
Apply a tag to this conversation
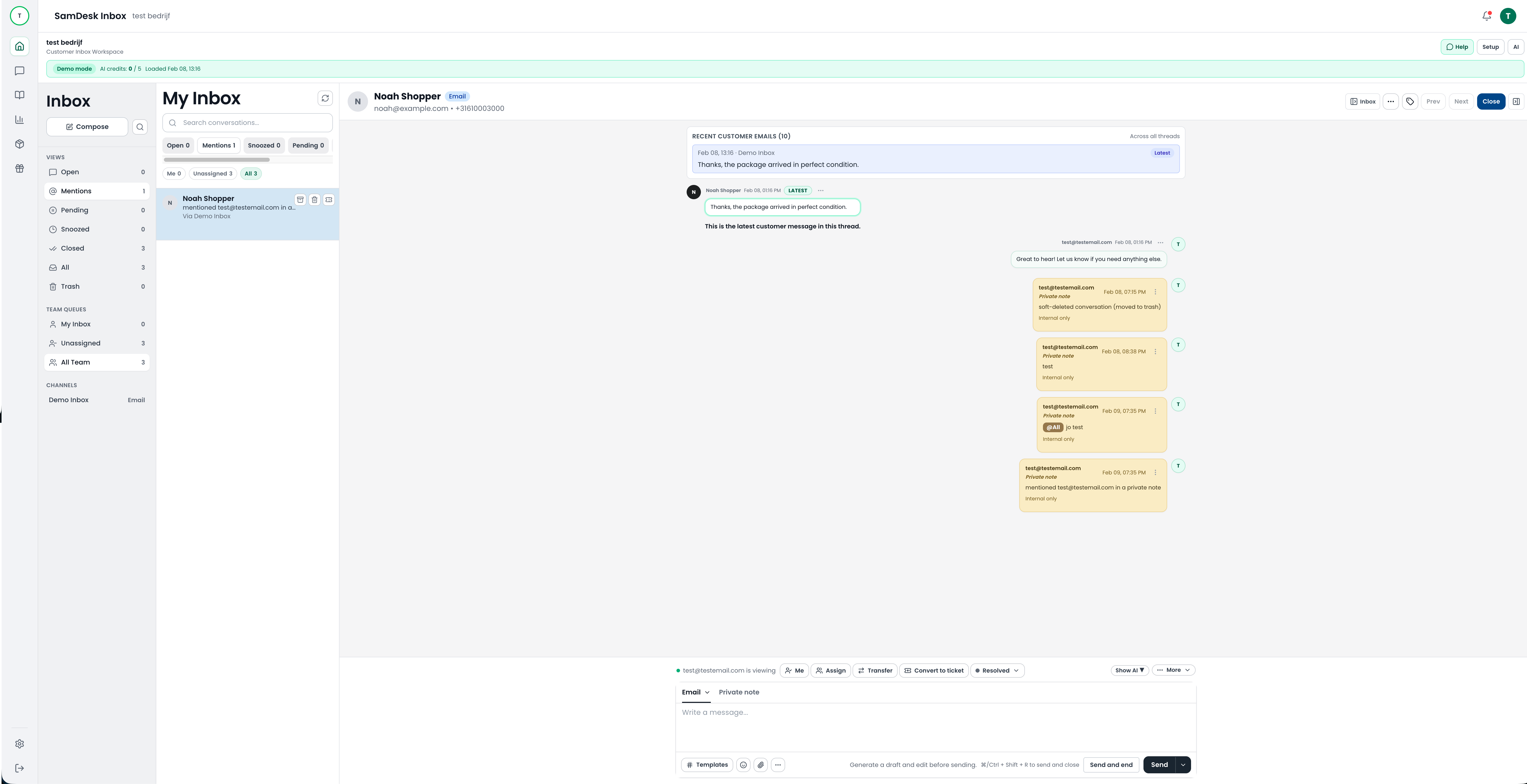click(x=1410, y=101)
